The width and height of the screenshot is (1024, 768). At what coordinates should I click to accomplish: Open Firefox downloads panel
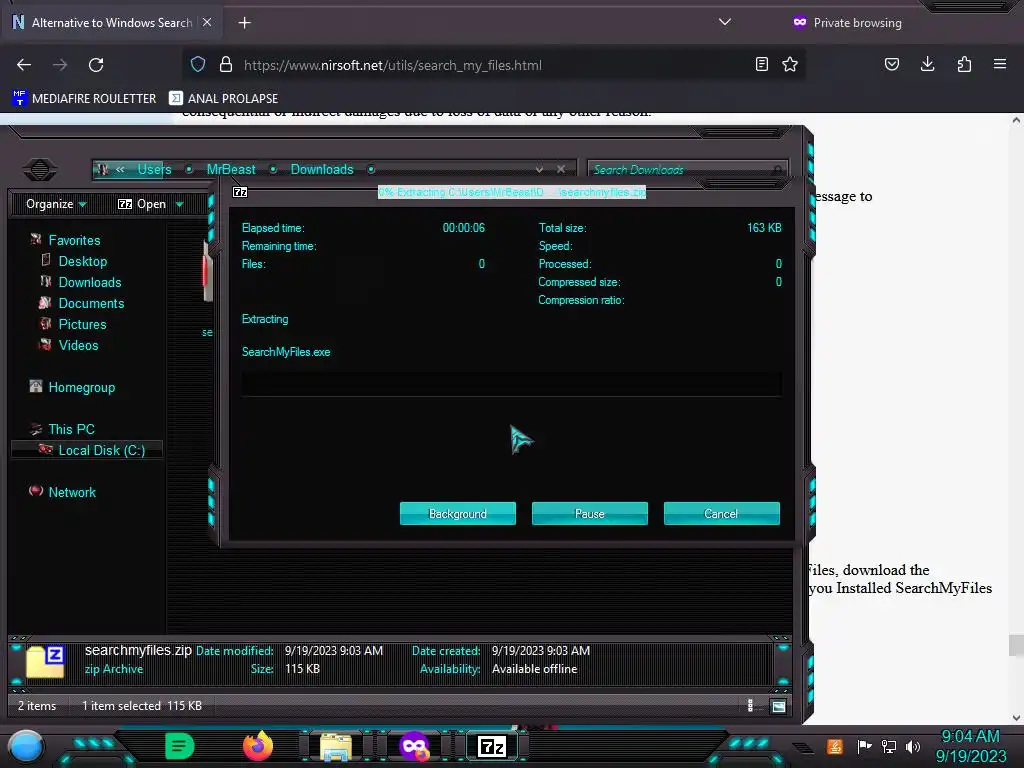(927, 64)
